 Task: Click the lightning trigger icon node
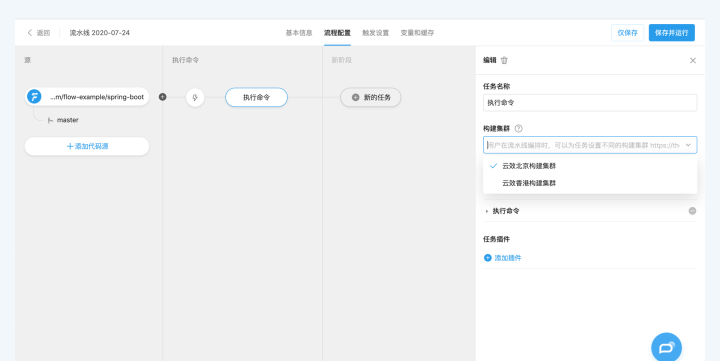[x=195, y=97]
